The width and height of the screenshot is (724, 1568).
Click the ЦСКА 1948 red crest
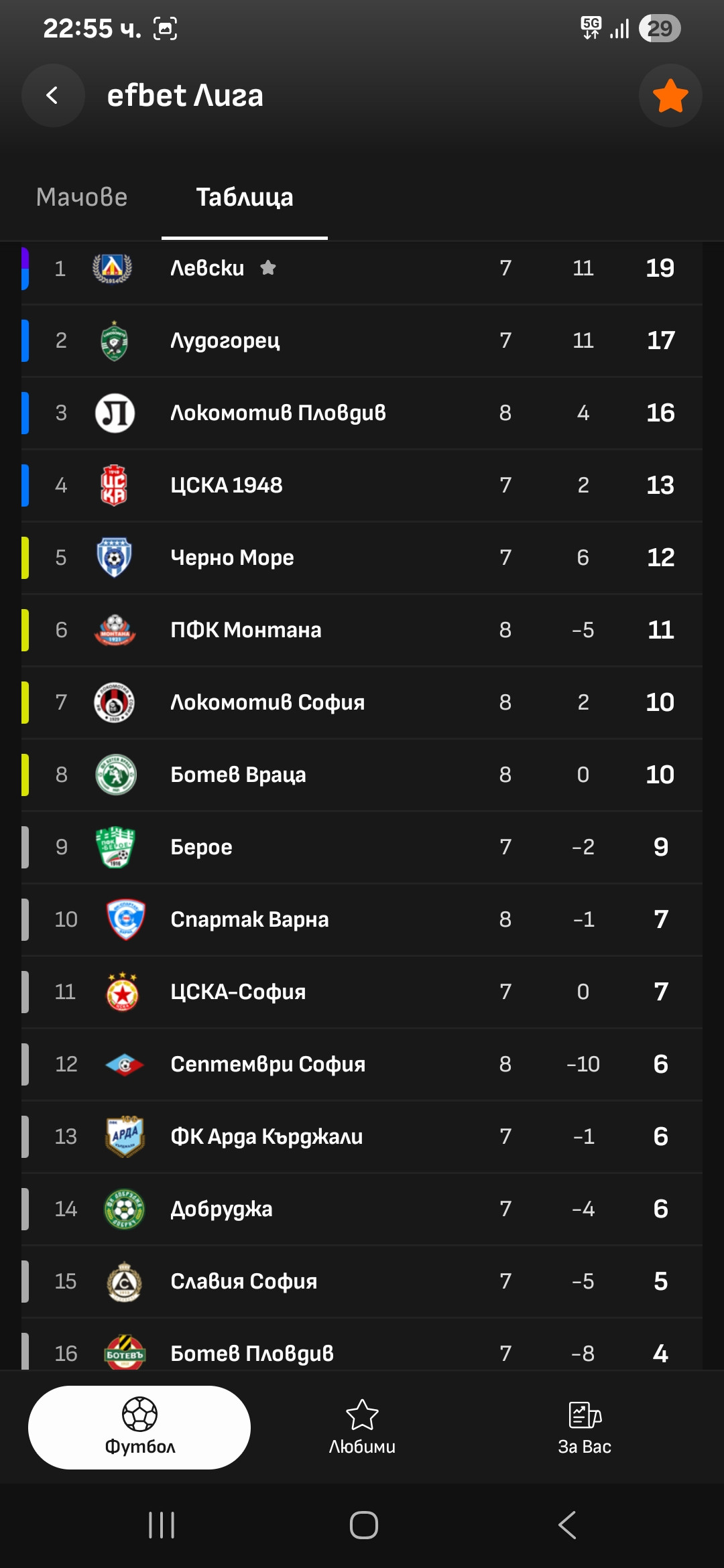pyautogui.click(x=114, y=485)
